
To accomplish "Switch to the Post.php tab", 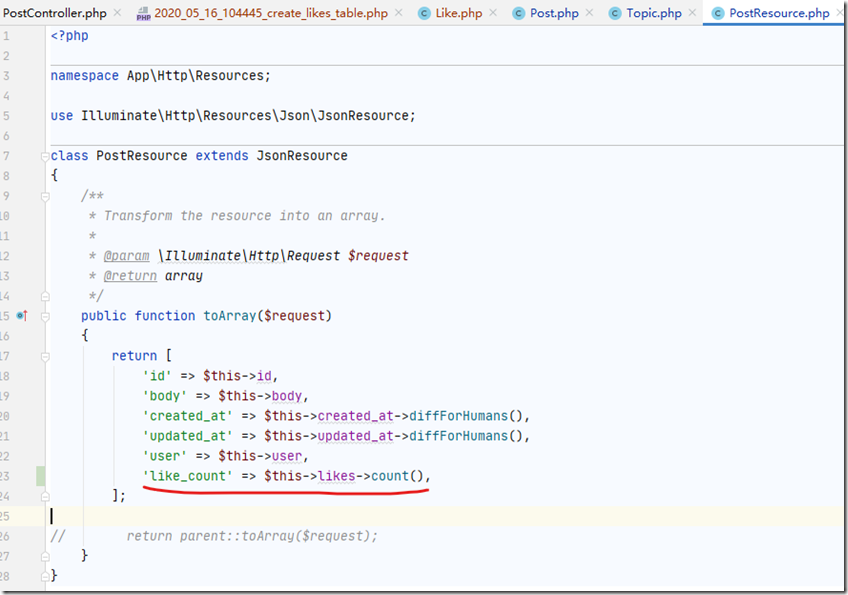I will point(554,13).
